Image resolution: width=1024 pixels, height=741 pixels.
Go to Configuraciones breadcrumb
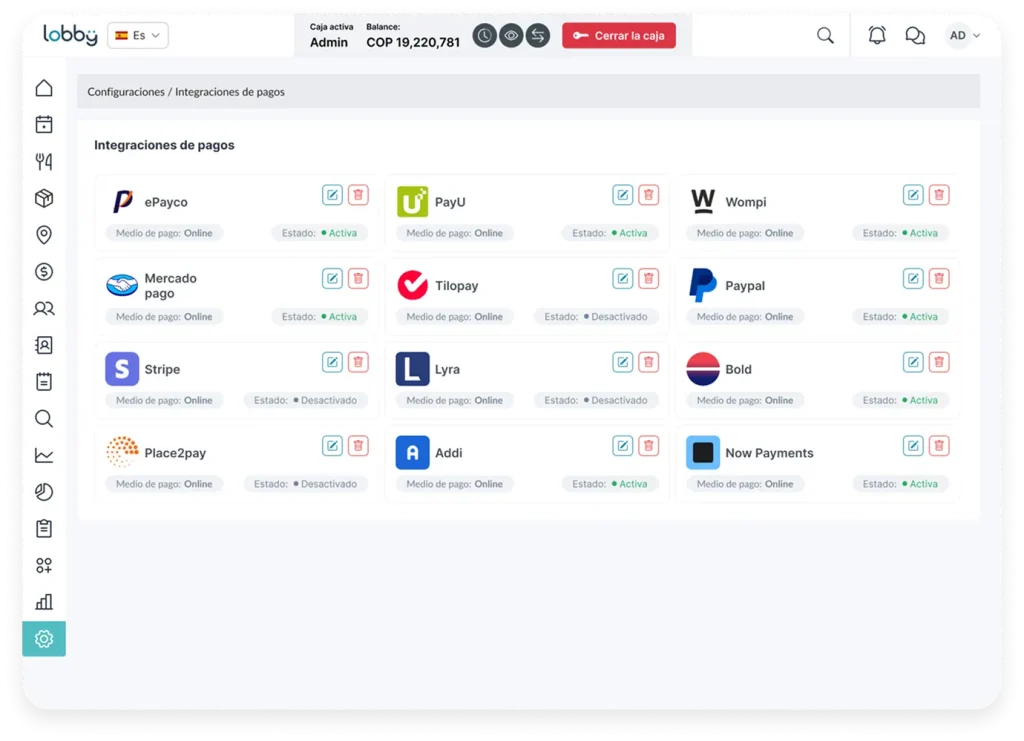coord(126,92)
